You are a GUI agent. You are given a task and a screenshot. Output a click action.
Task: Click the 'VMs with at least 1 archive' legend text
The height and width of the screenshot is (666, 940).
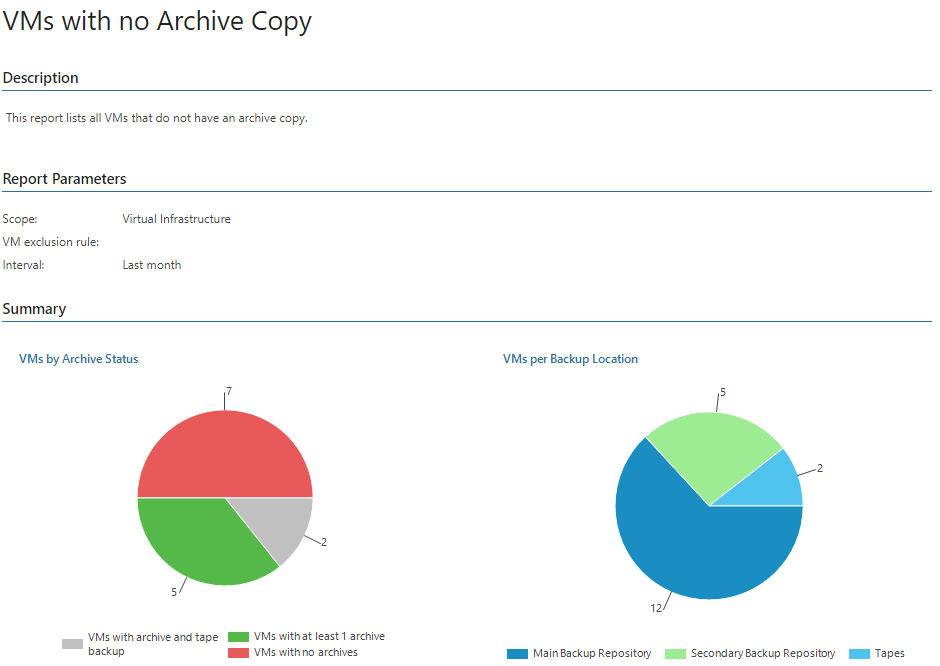click(320, 637)
